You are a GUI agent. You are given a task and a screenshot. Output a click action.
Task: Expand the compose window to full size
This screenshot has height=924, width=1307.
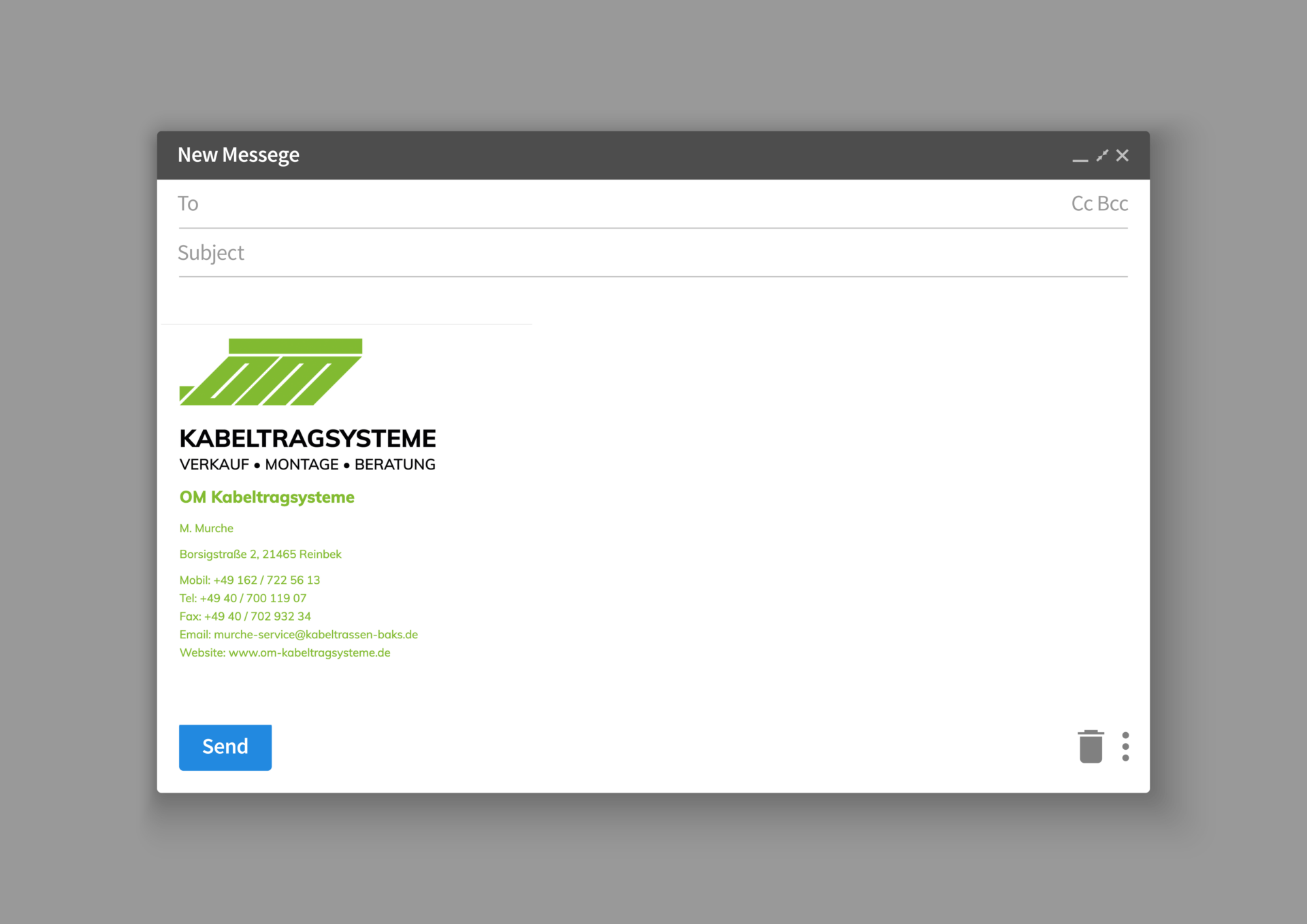[x=1102, y=156]
